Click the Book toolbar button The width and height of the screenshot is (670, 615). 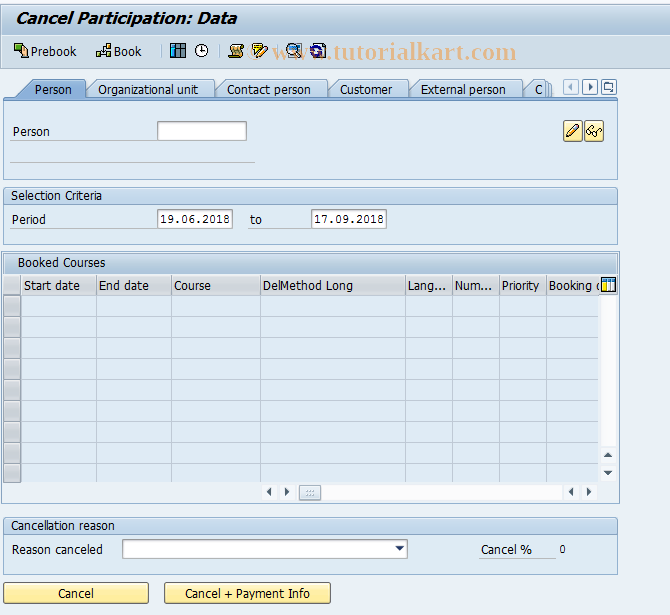pos(118,51)
